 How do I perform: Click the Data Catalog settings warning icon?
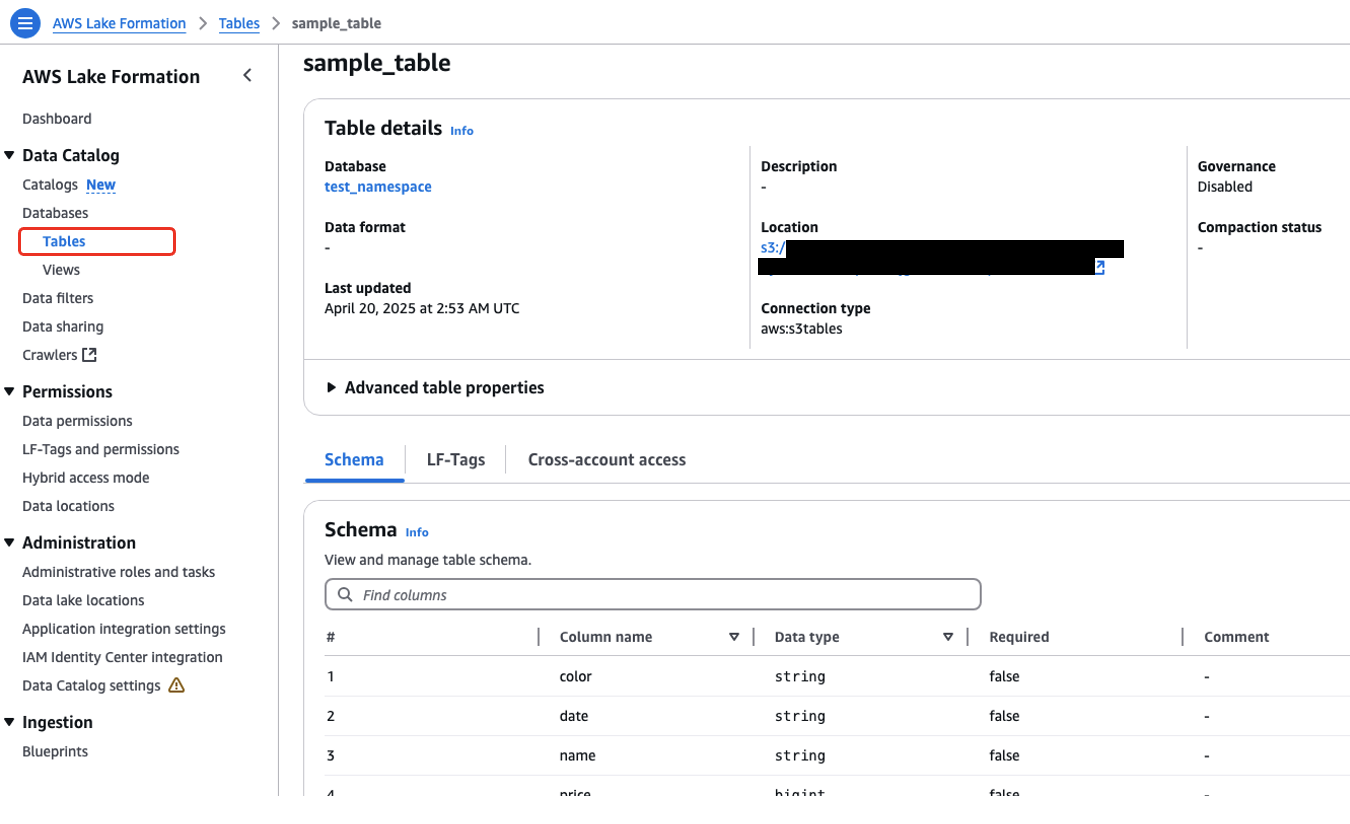[x=176, y=685]
